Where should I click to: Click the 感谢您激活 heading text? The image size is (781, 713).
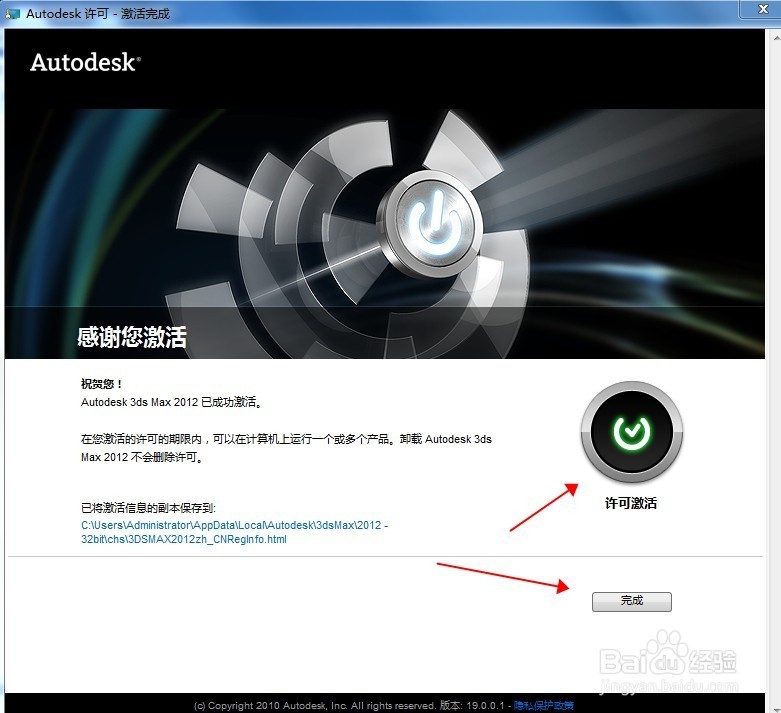coord(131,337)
